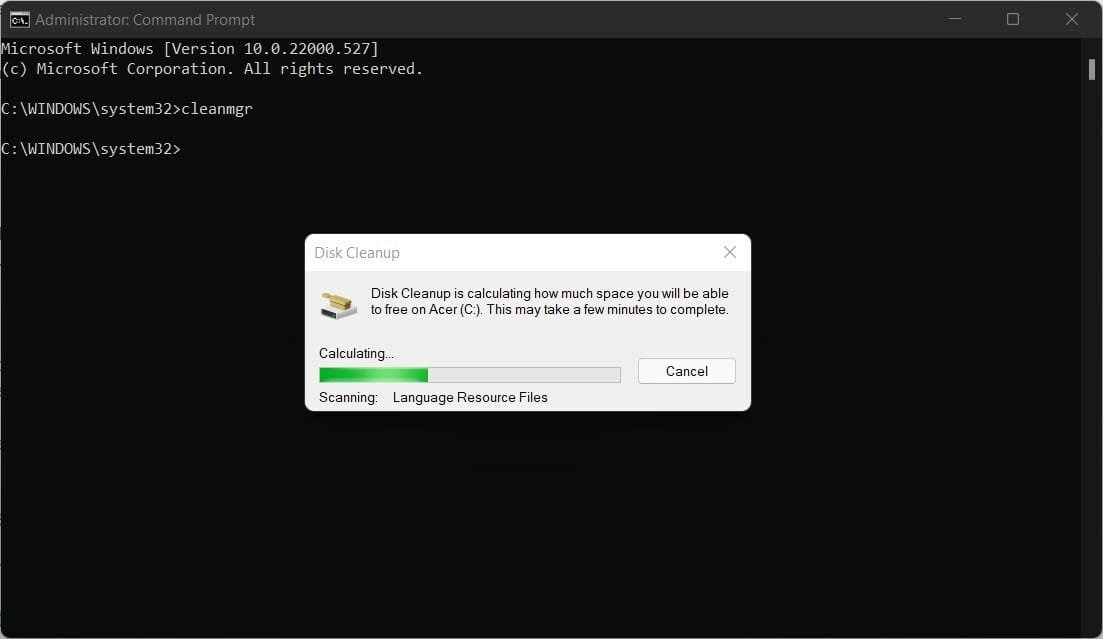1103x639 pixels.
Task: Click the Microsoft Windows version line
Action: point(190,49)
